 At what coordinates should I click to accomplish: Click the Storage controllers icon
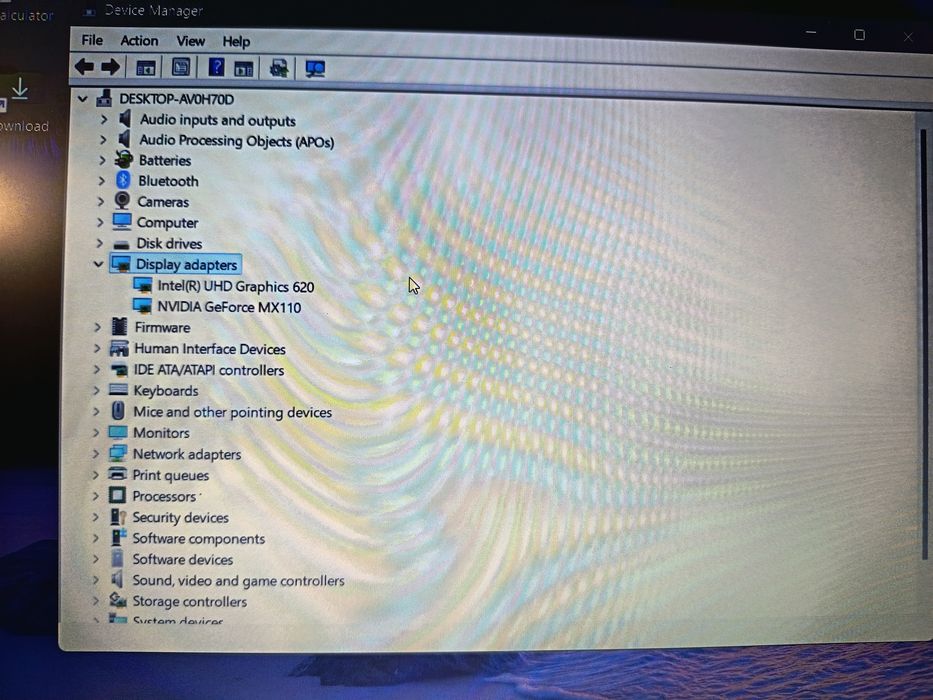click(x=118, y=600)
